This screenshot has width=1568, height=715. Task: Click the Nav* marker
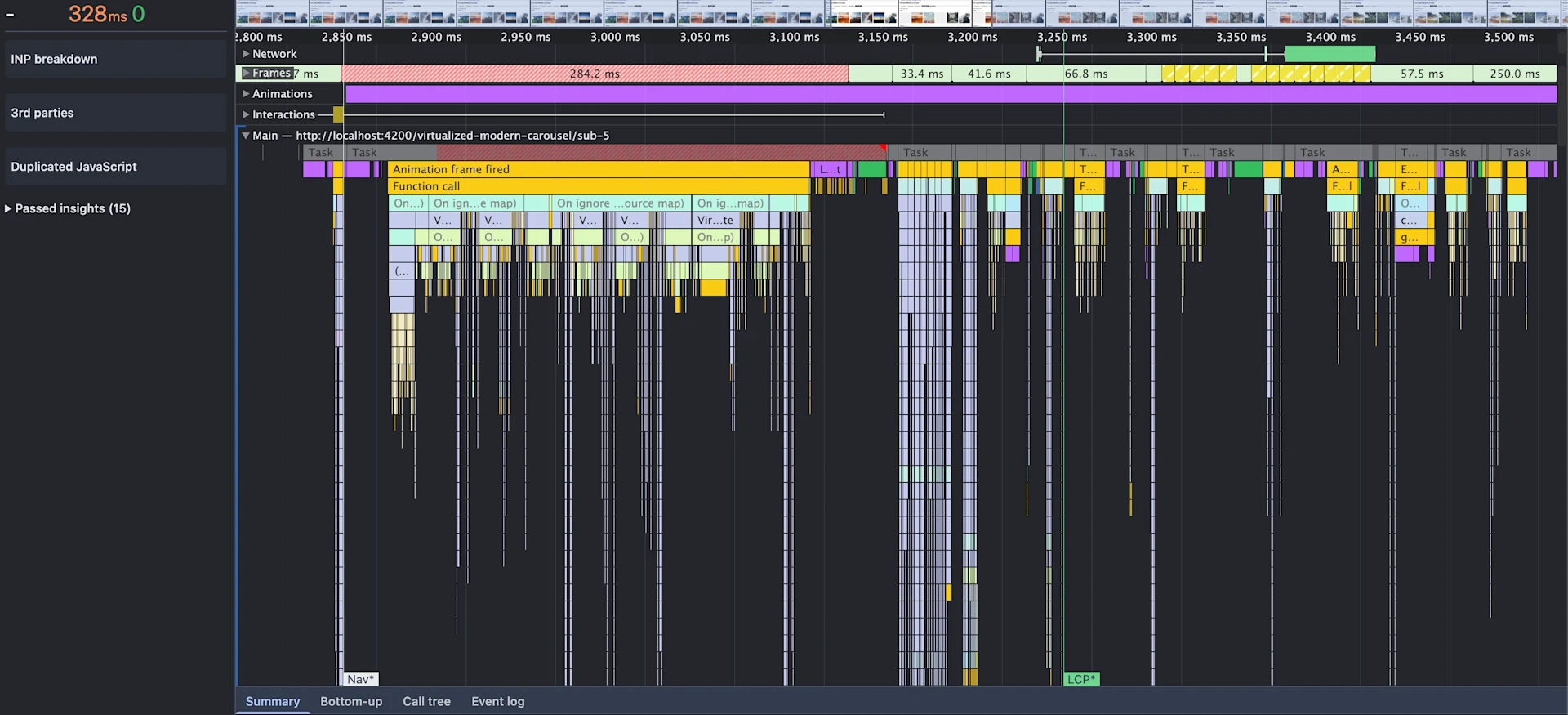[360, 679]
